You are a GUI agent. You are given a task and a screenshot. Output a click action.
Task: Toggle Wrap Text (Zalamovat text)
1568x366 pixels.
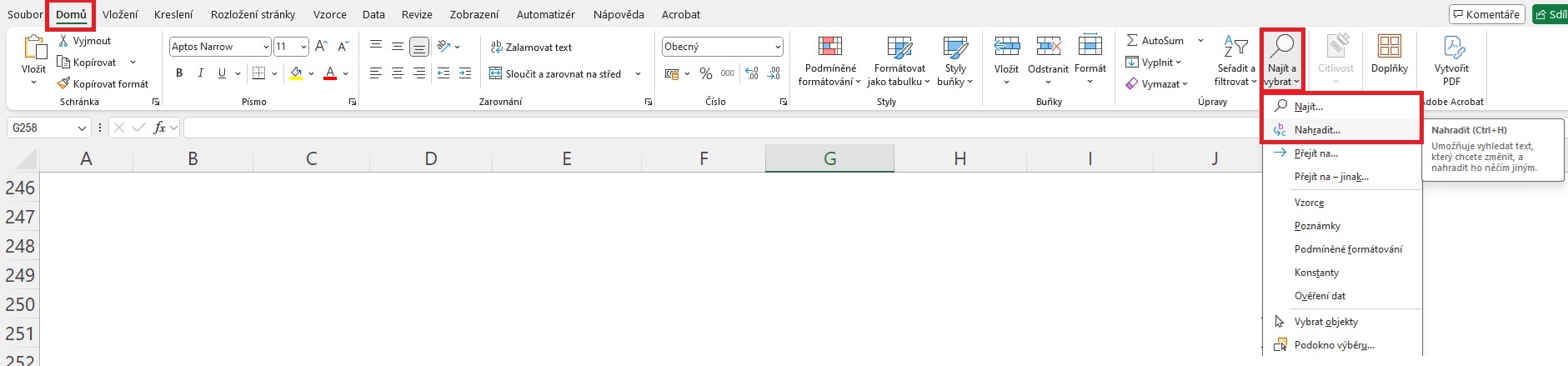click(531, 48)
